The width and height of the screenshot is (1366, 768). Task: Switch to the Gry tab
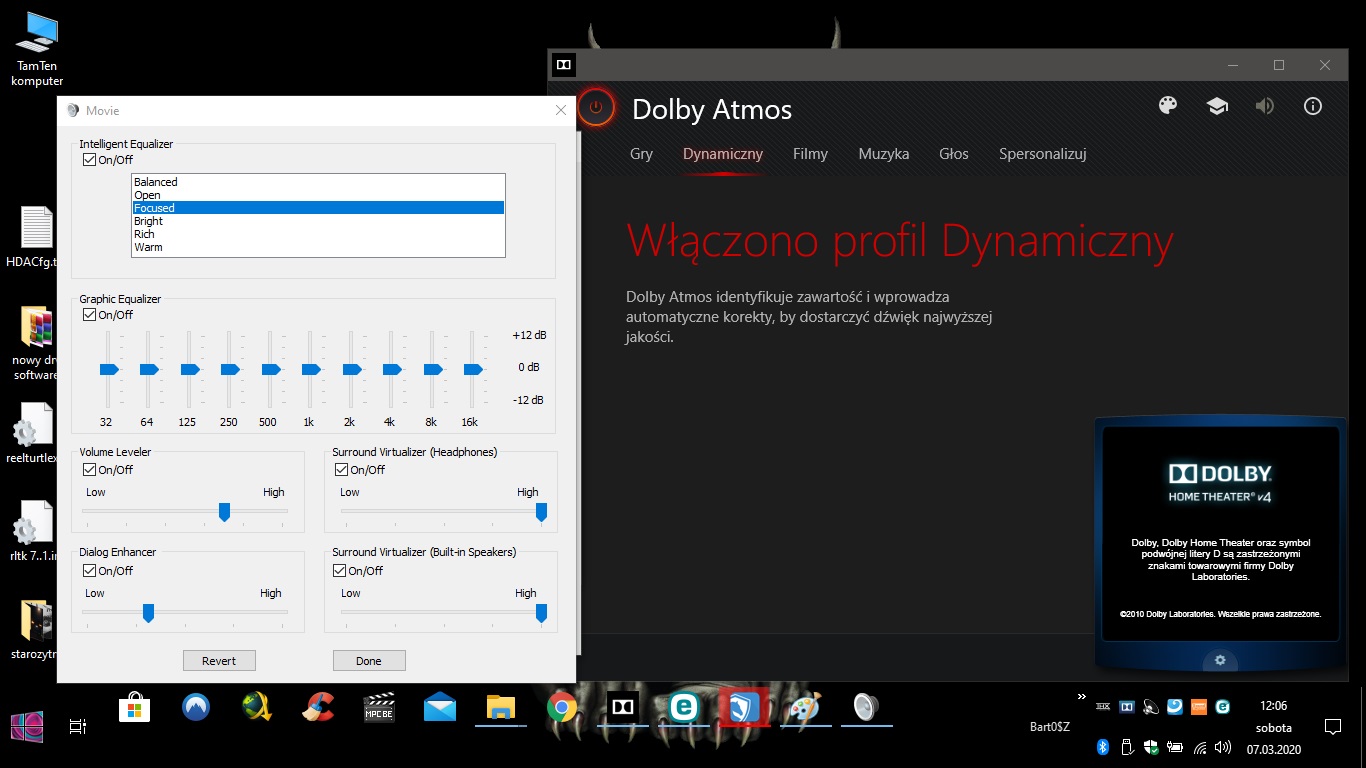click(x=641, y=154)
